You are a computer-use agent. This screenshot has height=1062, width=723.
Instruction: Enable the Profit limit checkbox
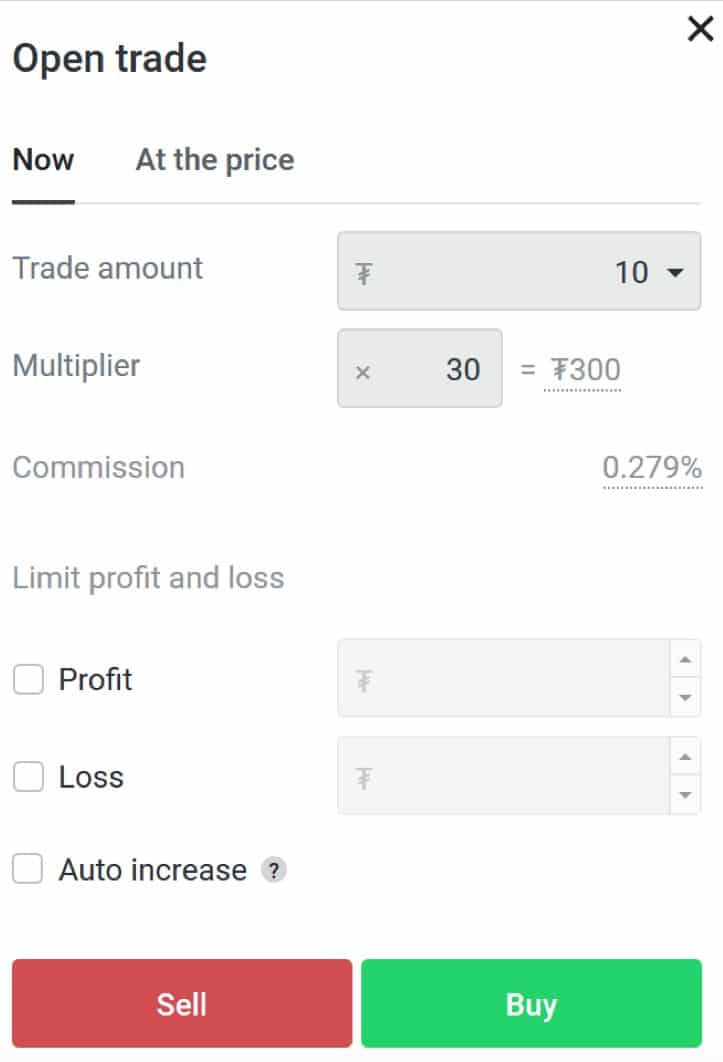coord(28,680)
